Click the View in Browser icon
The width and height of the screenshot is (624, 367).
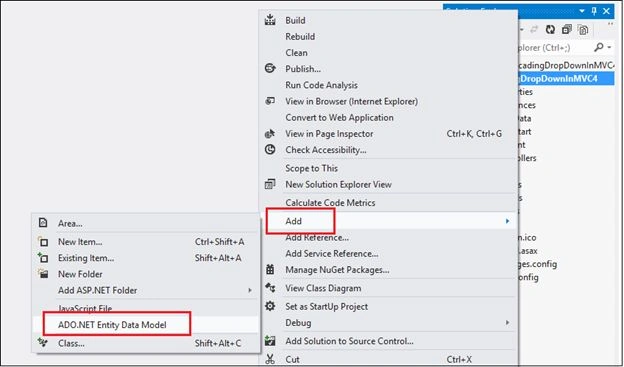tap(270, 101)
